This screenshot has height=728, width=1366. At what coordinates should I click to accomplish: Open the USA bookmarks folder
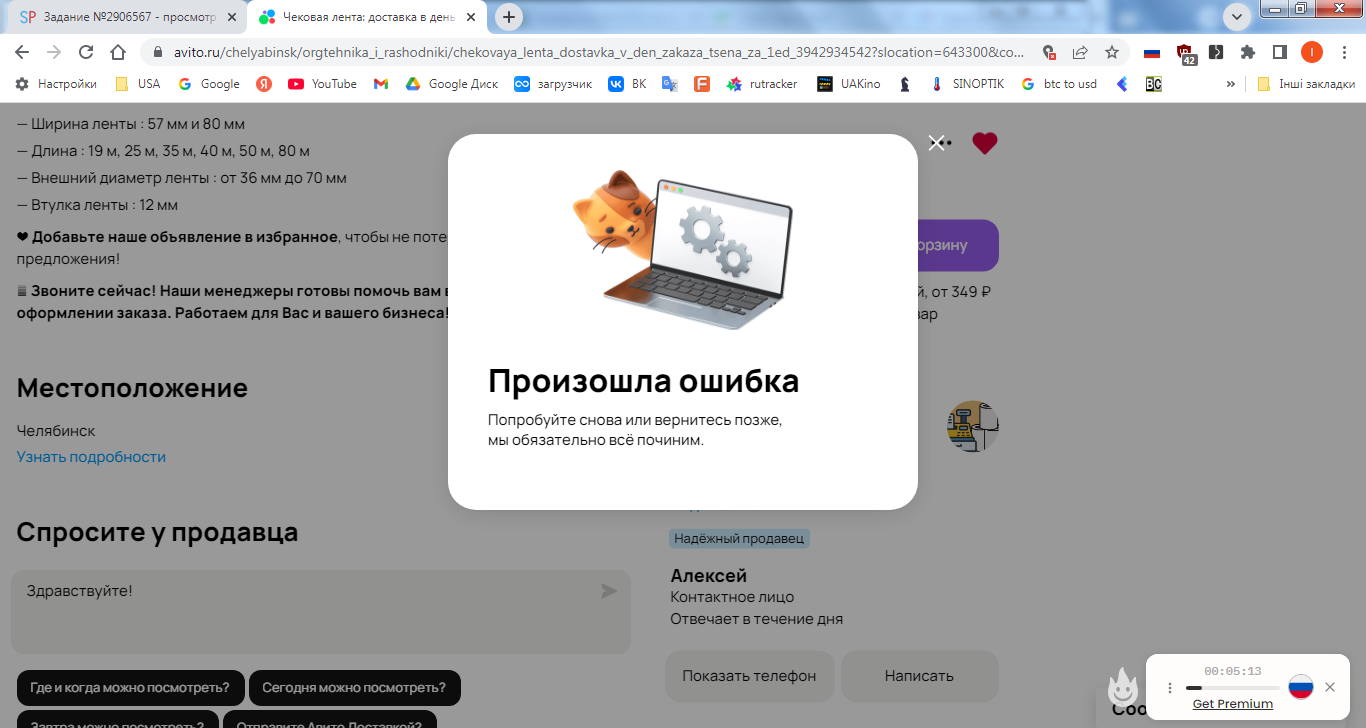(x=138, y=84)
